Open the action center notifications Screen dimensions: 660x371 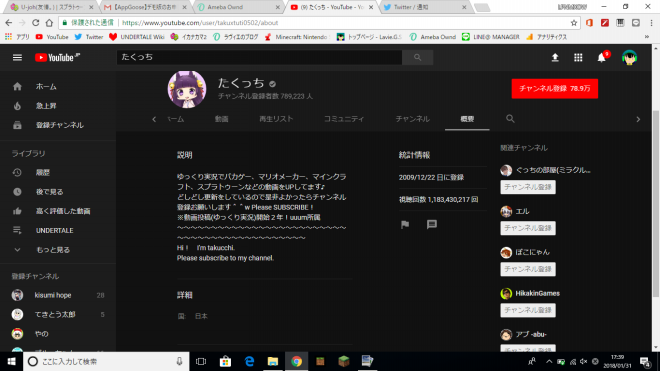click(x=645, y=361)
